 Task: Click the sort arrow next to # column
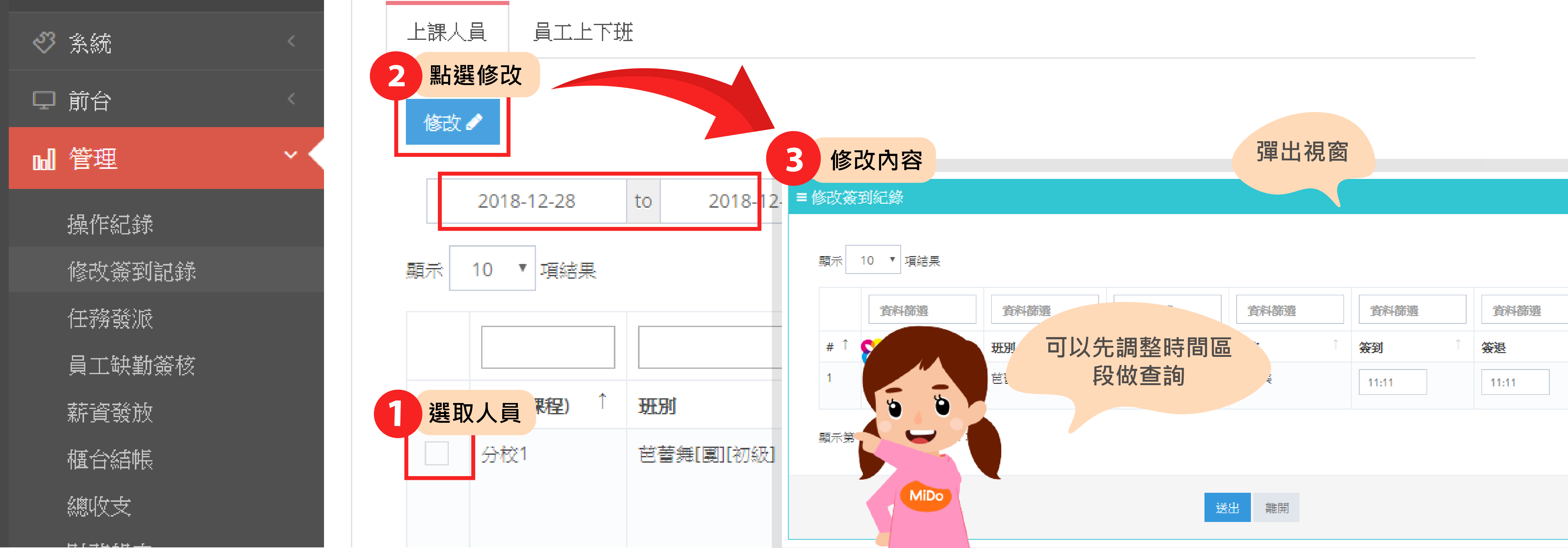845,345
